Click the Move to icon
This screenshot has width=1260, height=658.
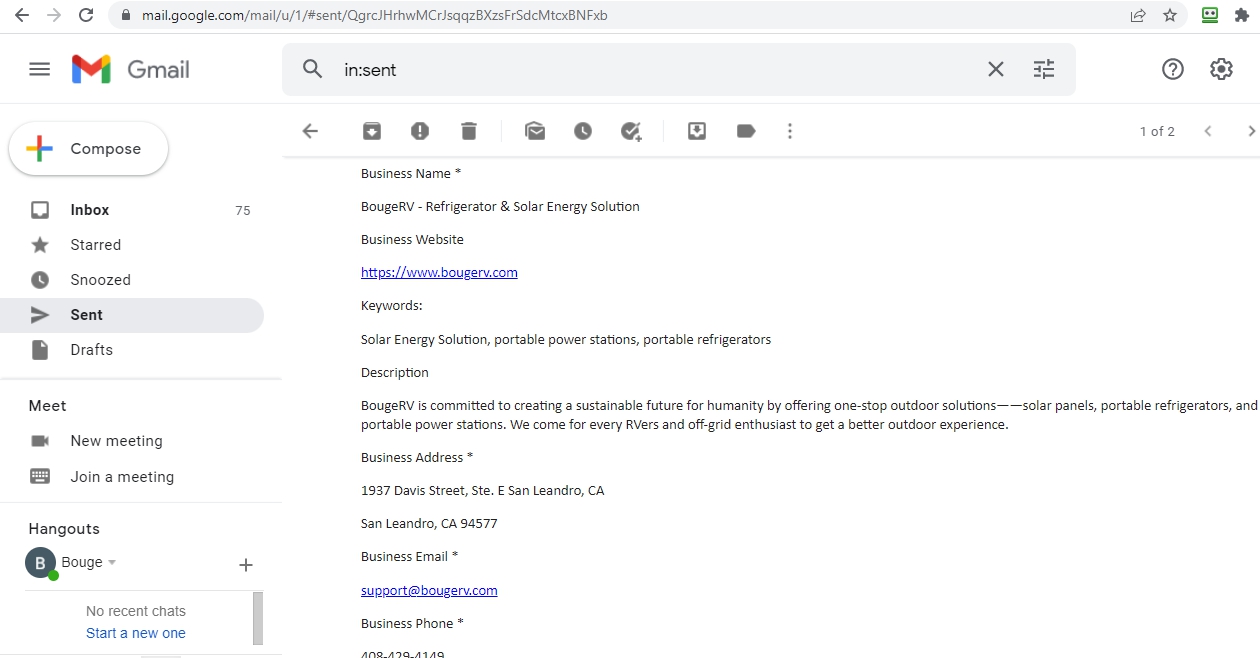tap(697, 131)
